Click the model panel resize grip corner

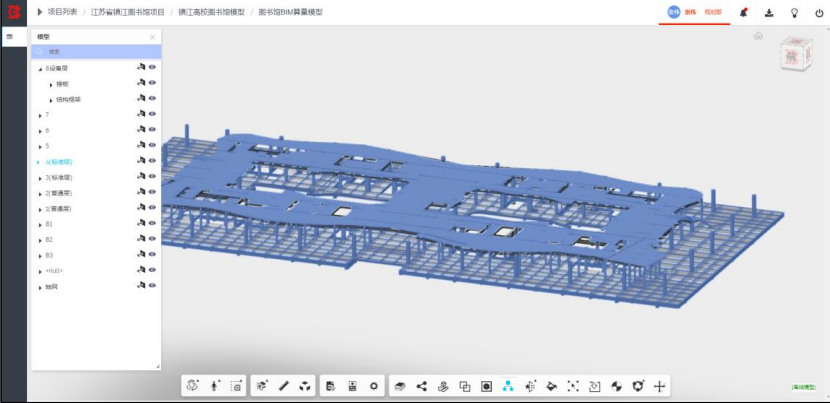157,366
